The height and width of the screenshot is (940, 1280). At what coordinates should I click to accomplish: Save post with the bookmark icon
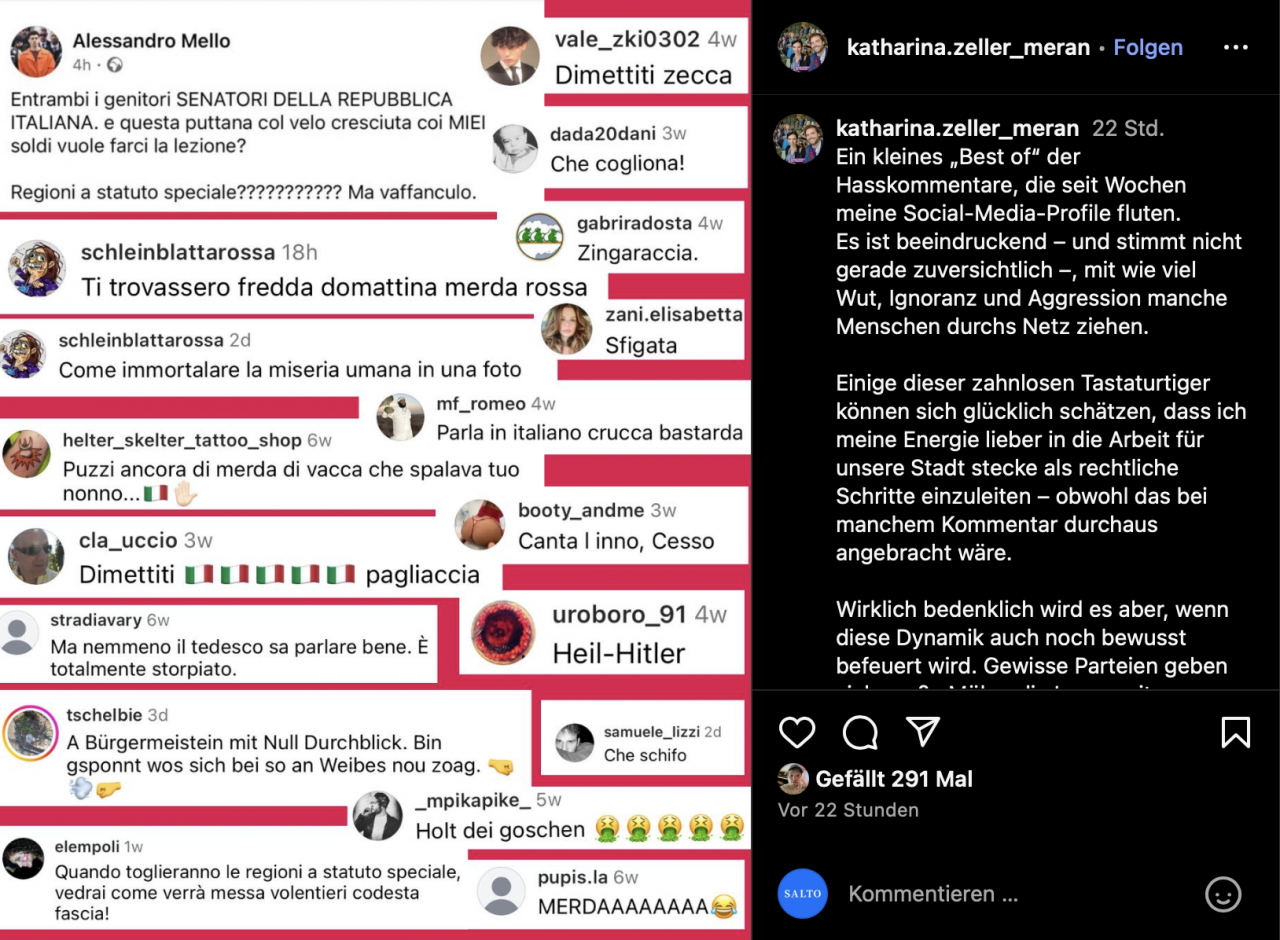tap(1236, 733)
